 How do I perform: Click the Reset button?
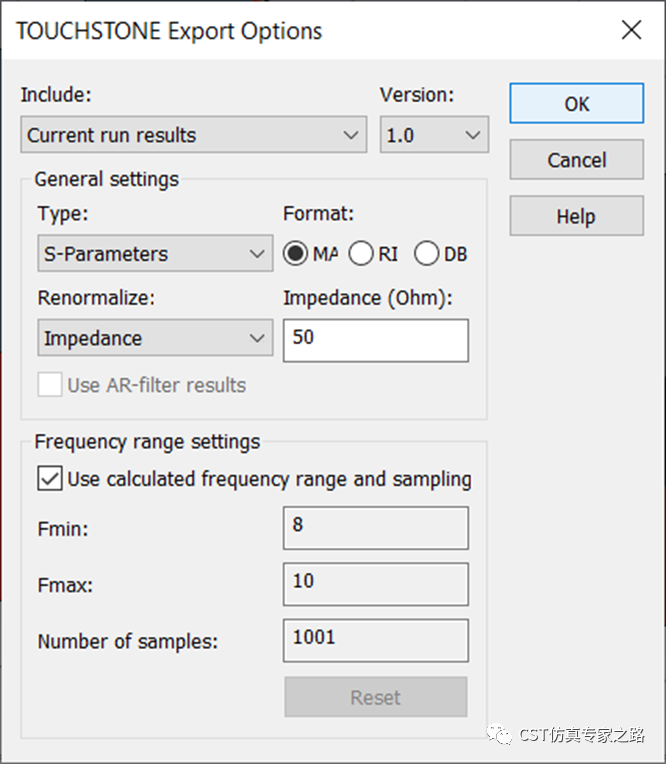pyautogui.click(x=376, y=697)
